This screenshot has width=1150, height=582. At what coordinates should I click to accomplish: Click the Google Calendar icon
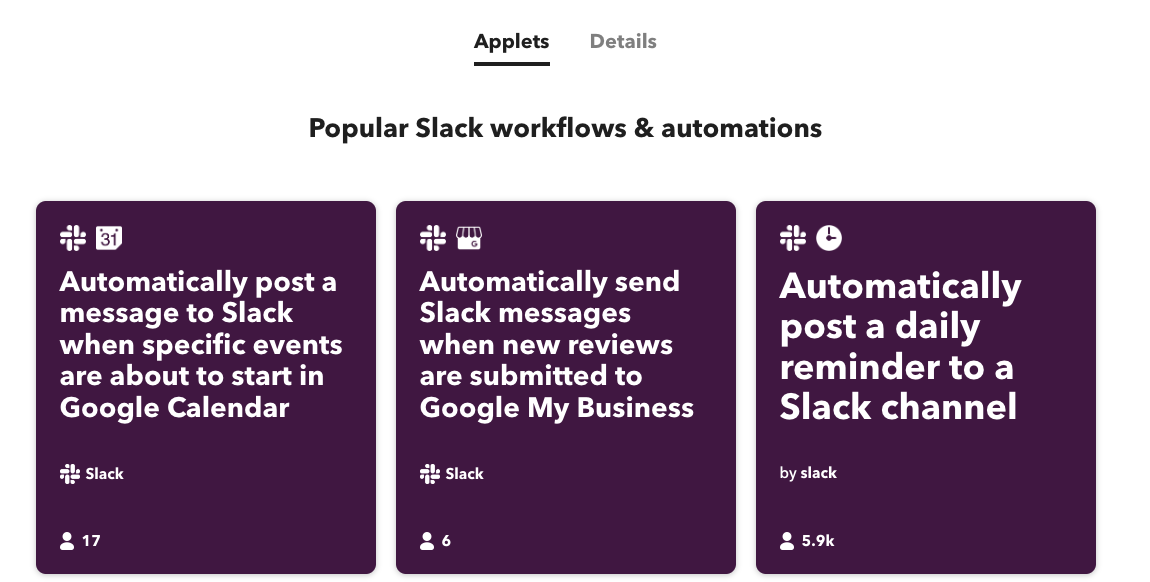pyautogui.click(x=109, y=238)
